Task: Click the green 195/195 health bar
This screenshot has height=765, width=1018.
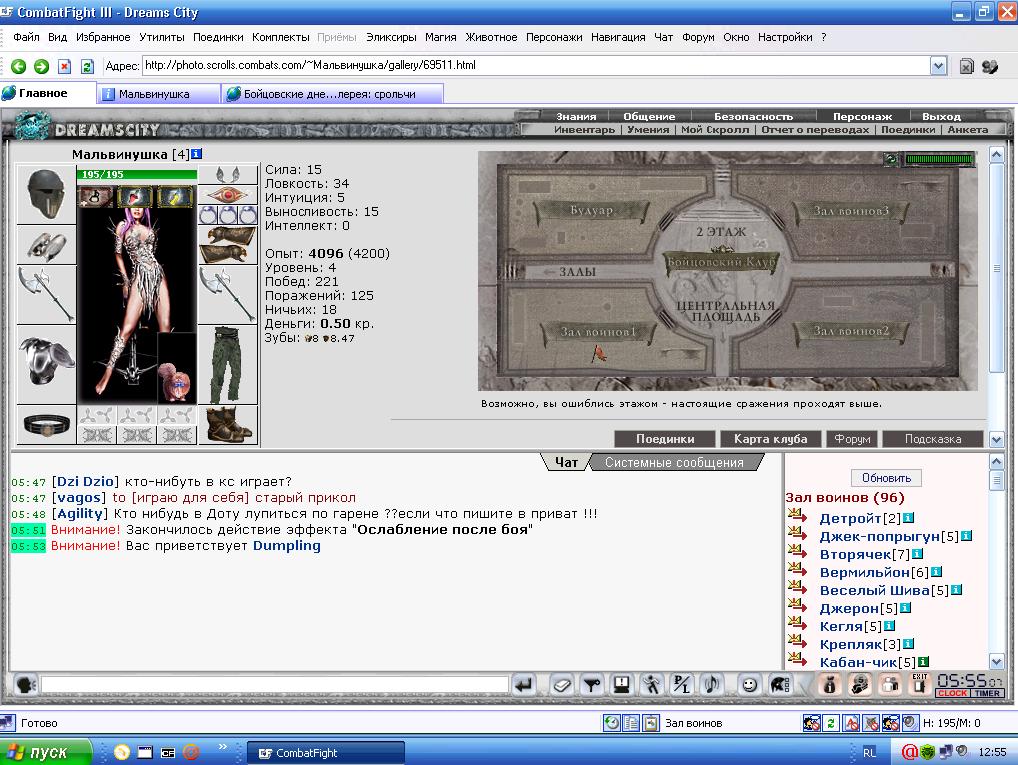Action: (137, 174)
